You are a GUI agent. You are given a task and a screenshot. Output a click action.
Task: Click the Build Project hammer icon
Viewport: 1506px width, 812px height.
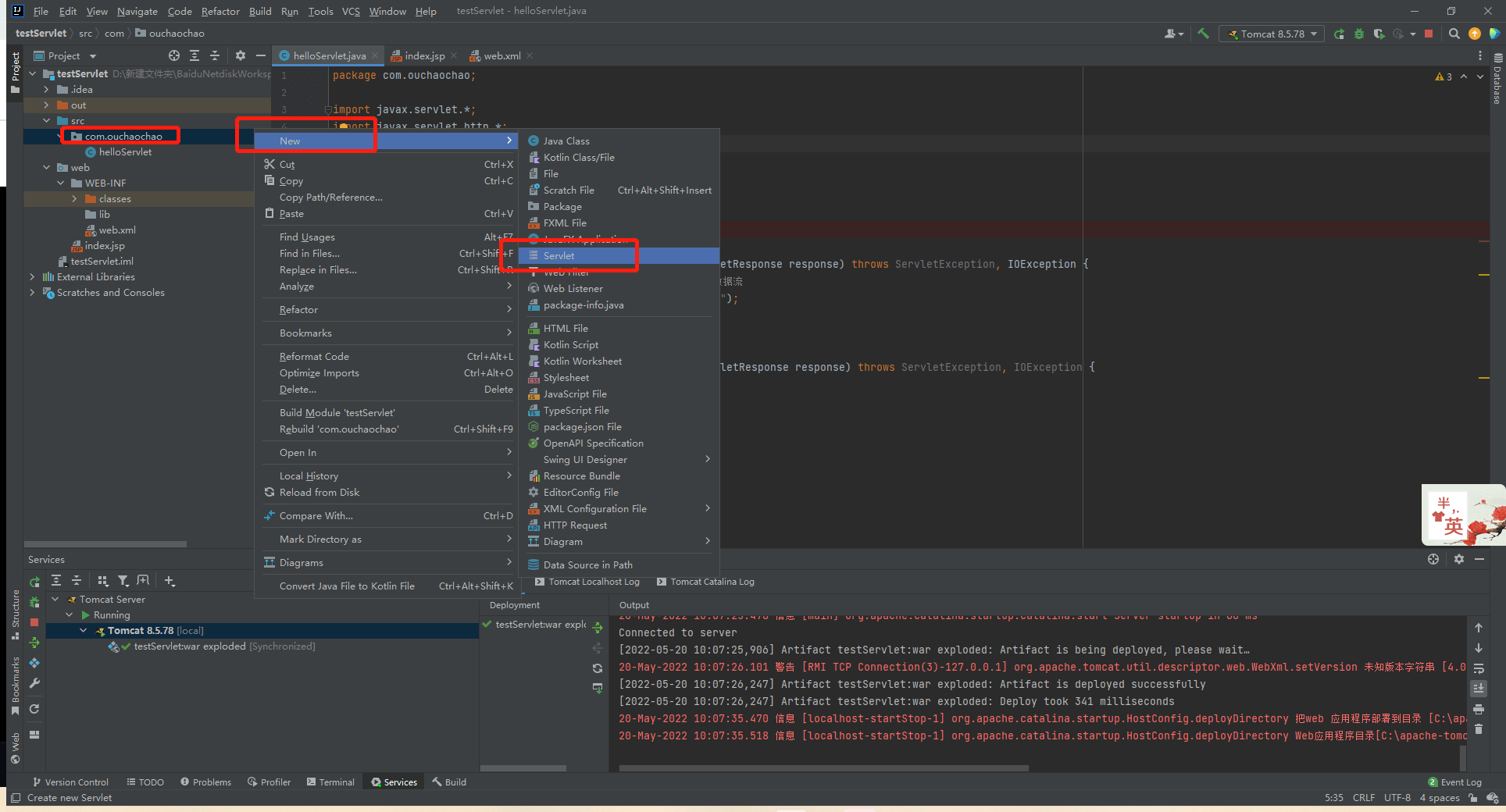[x=1203, y=34]
